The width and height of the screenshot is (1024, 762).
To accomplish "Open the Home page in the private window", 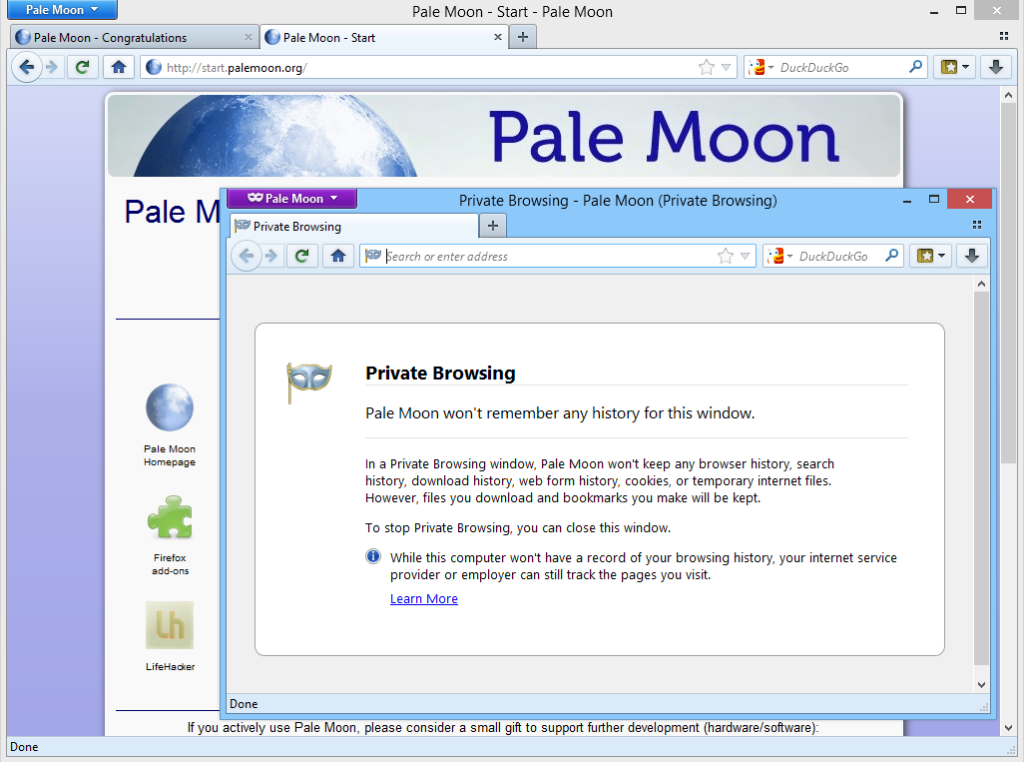I will pyautogui.click(x=338, y=255).
